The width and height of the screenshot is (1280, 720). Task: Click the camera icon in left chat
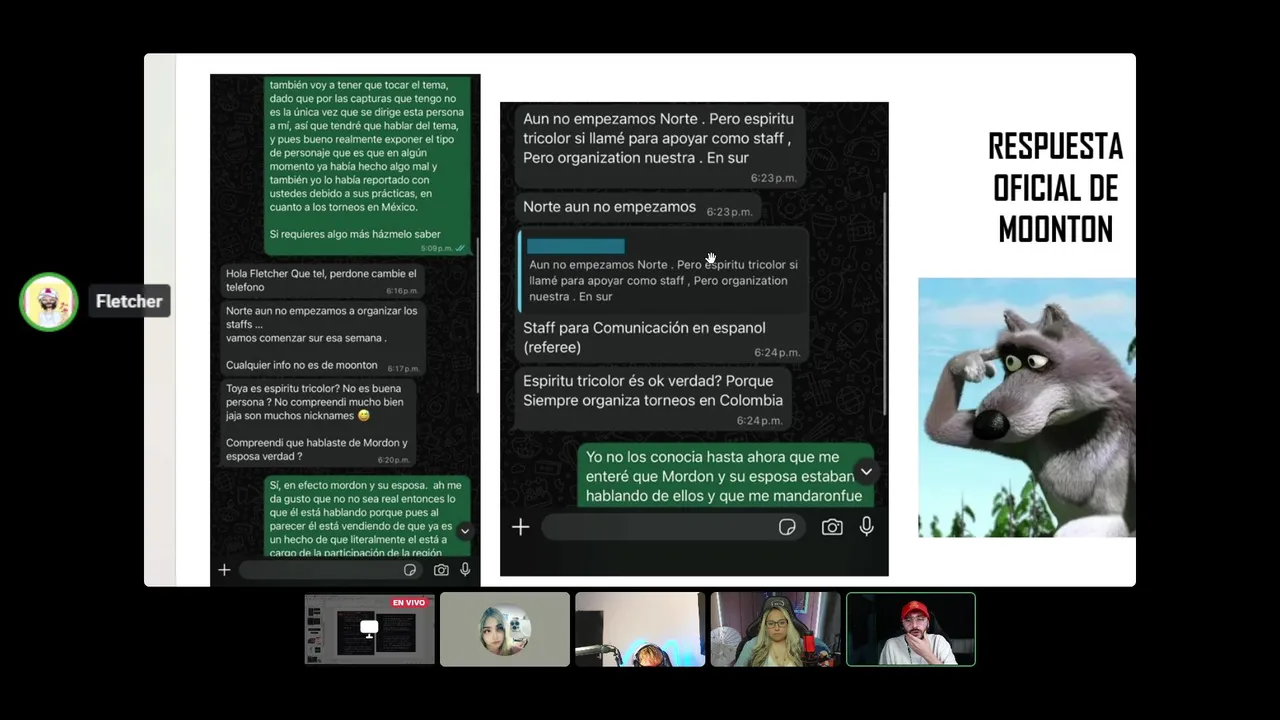(441, 570)
